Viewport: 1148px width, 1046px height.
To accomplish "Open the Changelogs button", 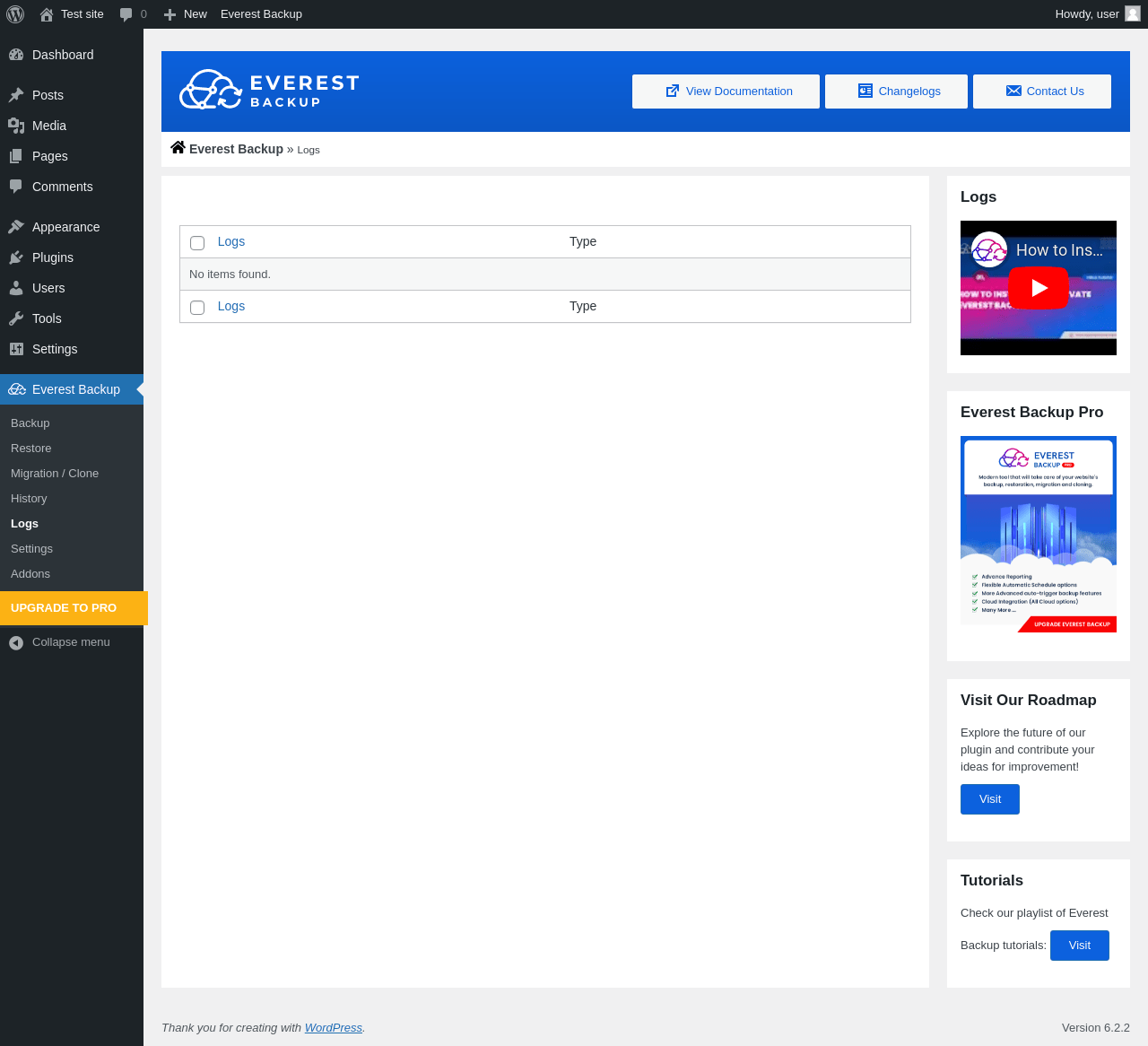I will [x=896, y=92].
